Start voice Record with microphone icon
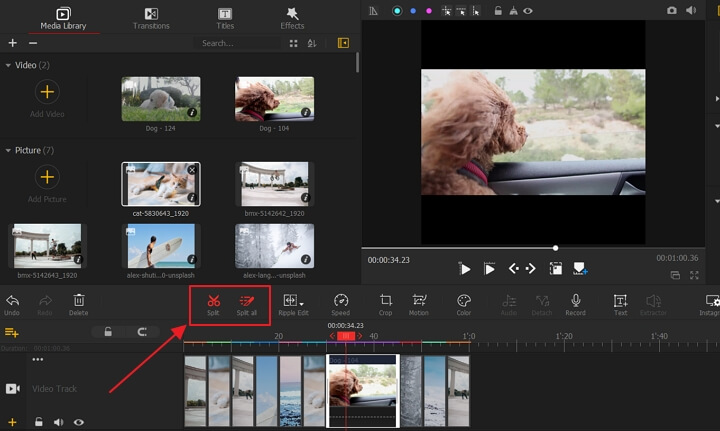This screenshot has width=720, height=431. pyautogui.click(x=576, y=300)
